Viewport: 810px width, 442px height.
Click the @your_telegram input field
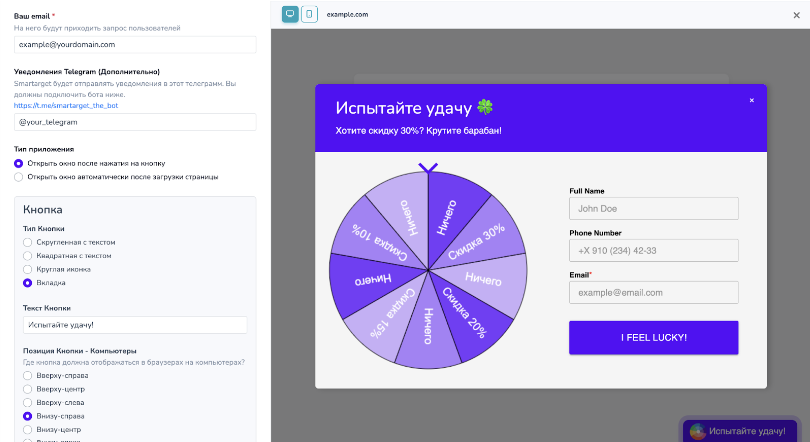point(135,122)
